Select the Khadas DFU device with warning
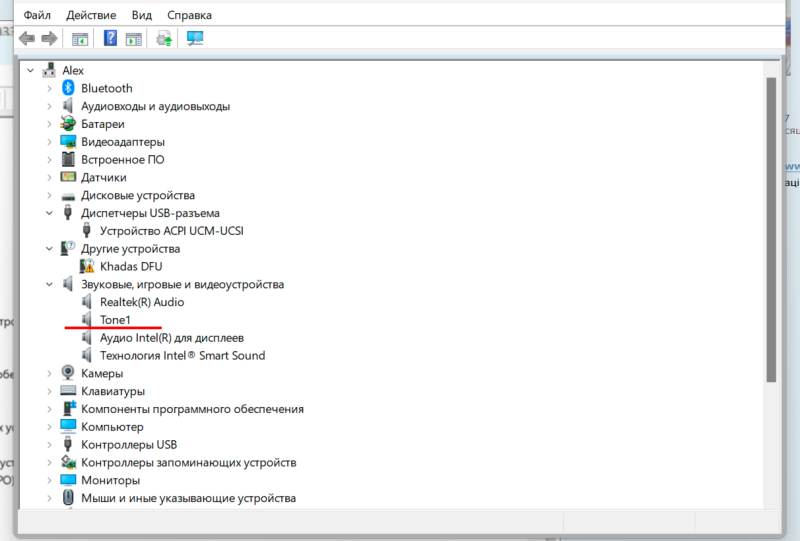The height and width of the screenshot is (541, 800). pyautogui.click(x=130, y=266)
